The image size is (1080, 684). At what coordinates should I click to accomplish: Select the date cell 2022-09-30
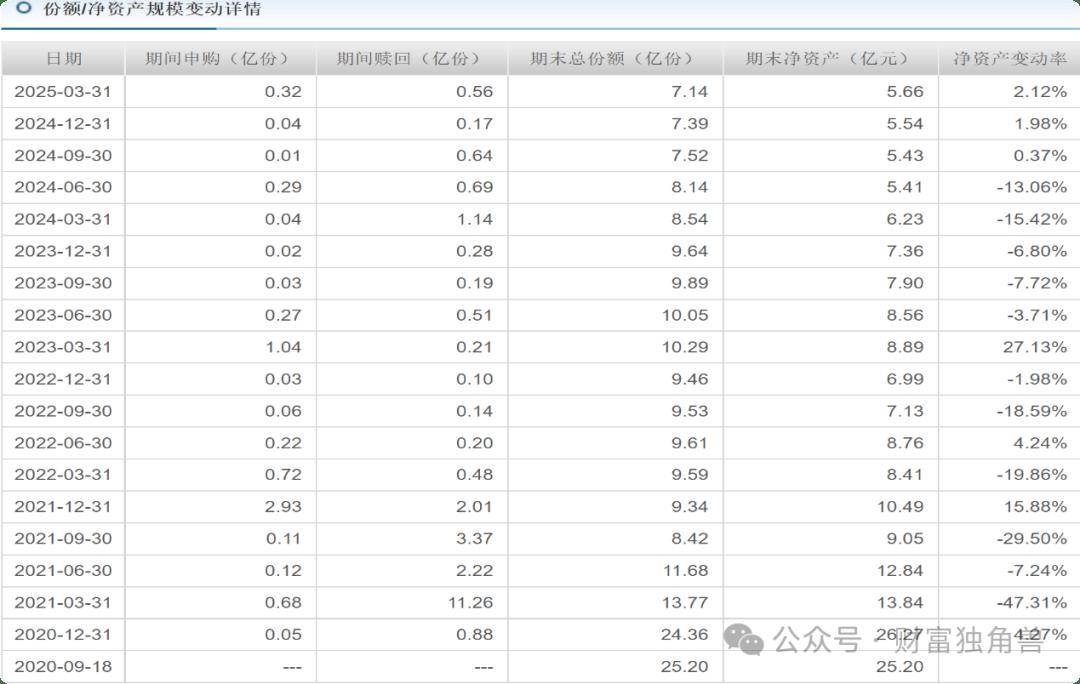[x=63, y=411]
